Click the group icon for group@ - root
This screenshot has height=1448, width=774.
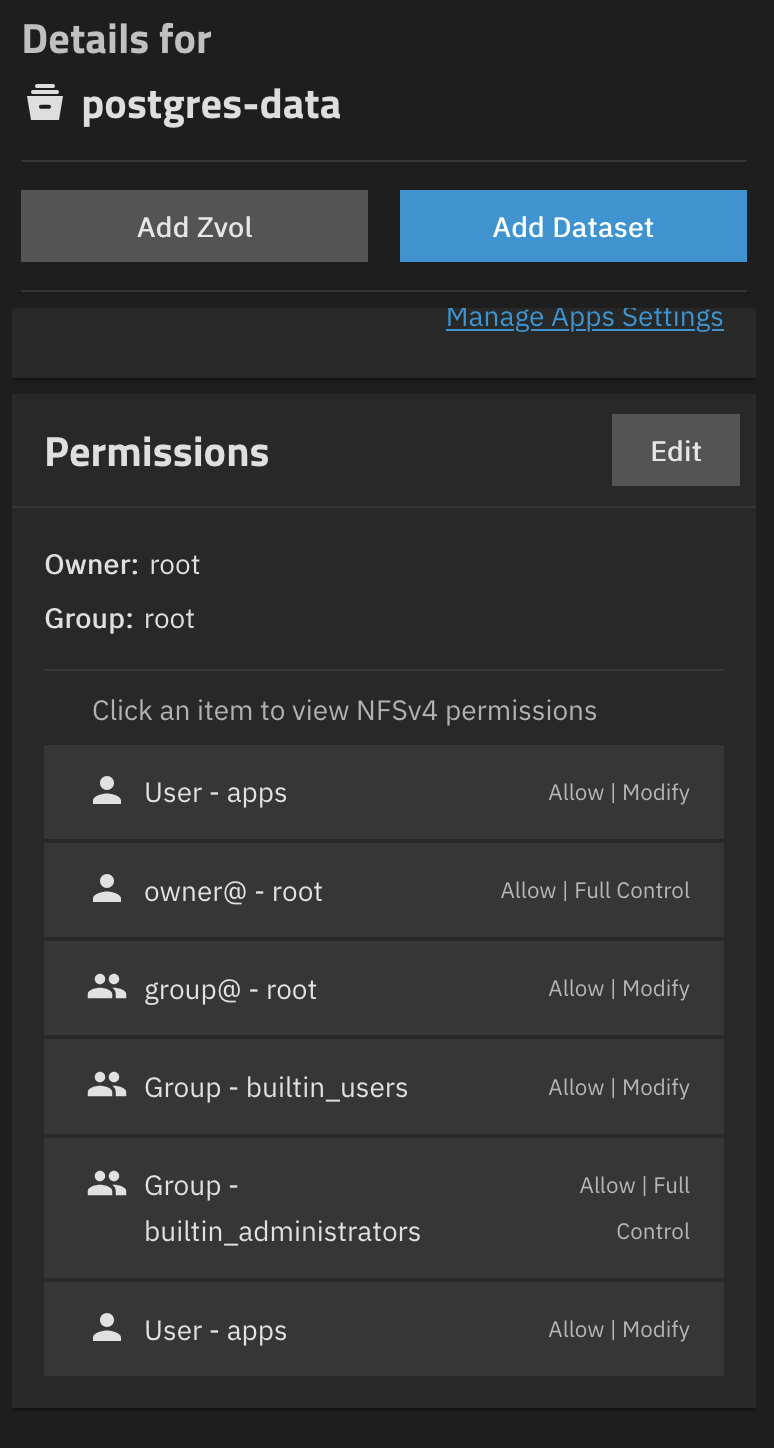point(106,988)
